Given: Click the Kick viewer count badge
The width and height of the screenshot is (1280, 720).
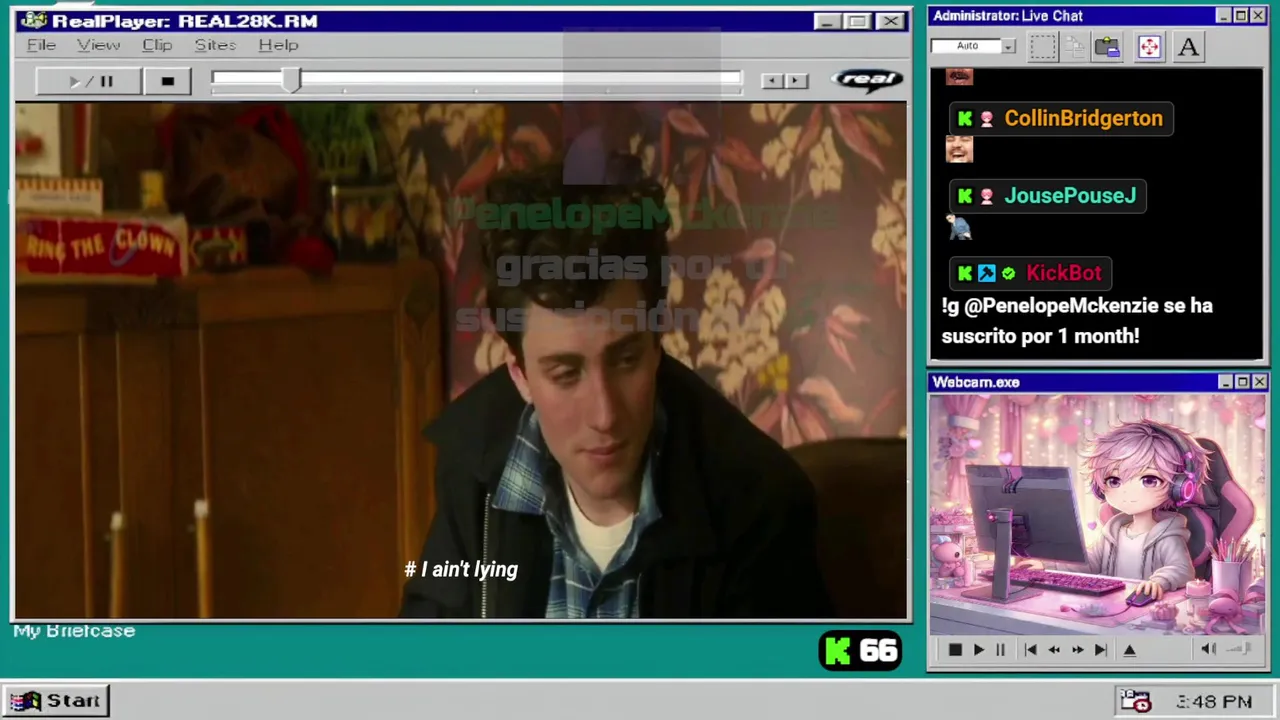Looking at the screenshot, I should click(x=861, y=651).
